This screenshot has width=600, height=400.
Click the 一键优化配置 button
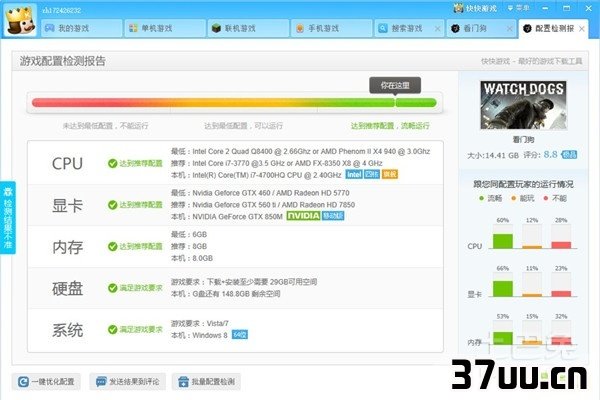click(x=46, y=382)
